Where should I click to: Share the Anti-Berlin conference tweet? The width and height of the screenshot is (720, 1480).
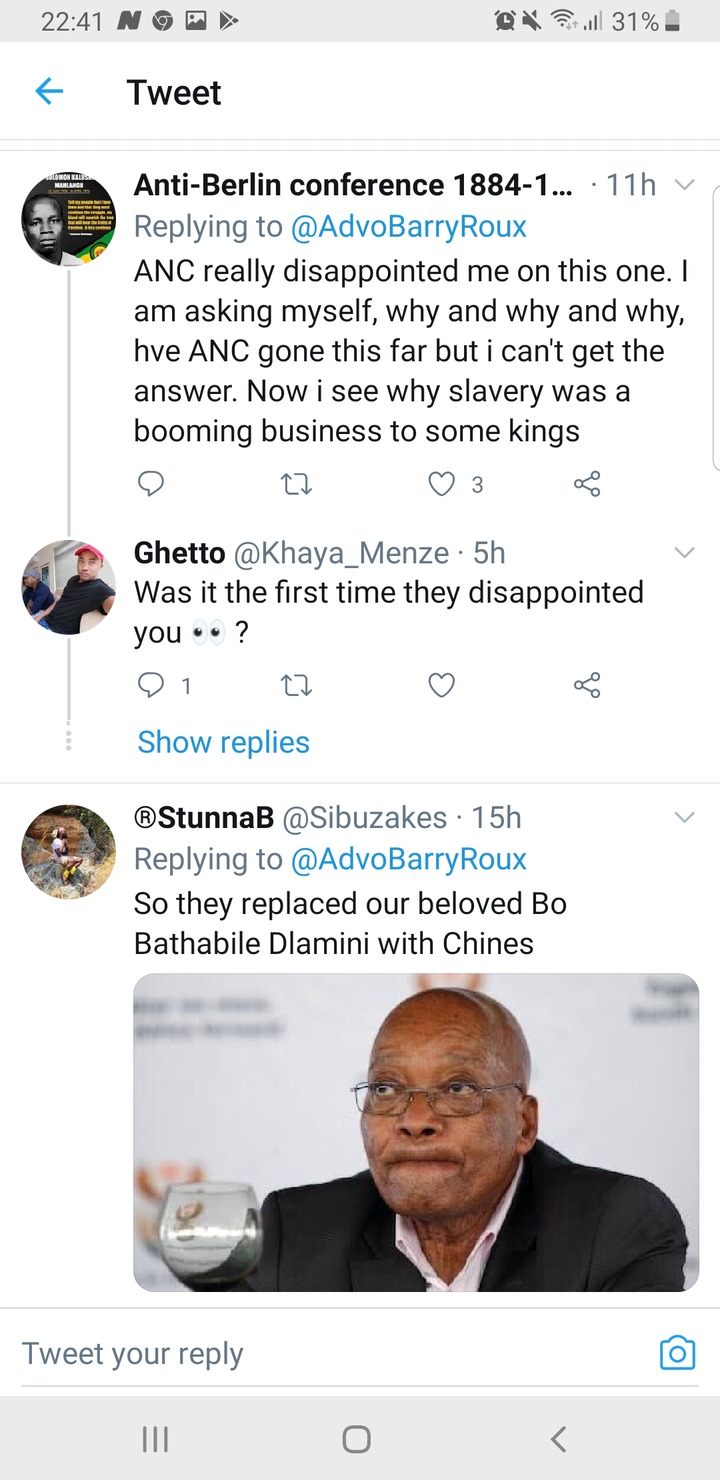587,484
